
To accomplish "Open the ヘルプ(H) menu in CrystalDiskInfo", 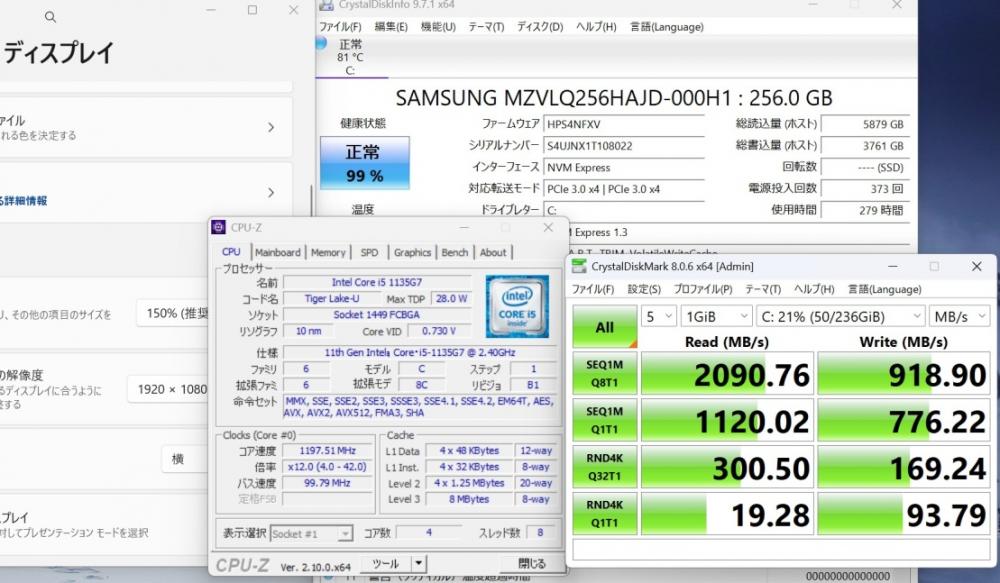I will click(596, 27).
